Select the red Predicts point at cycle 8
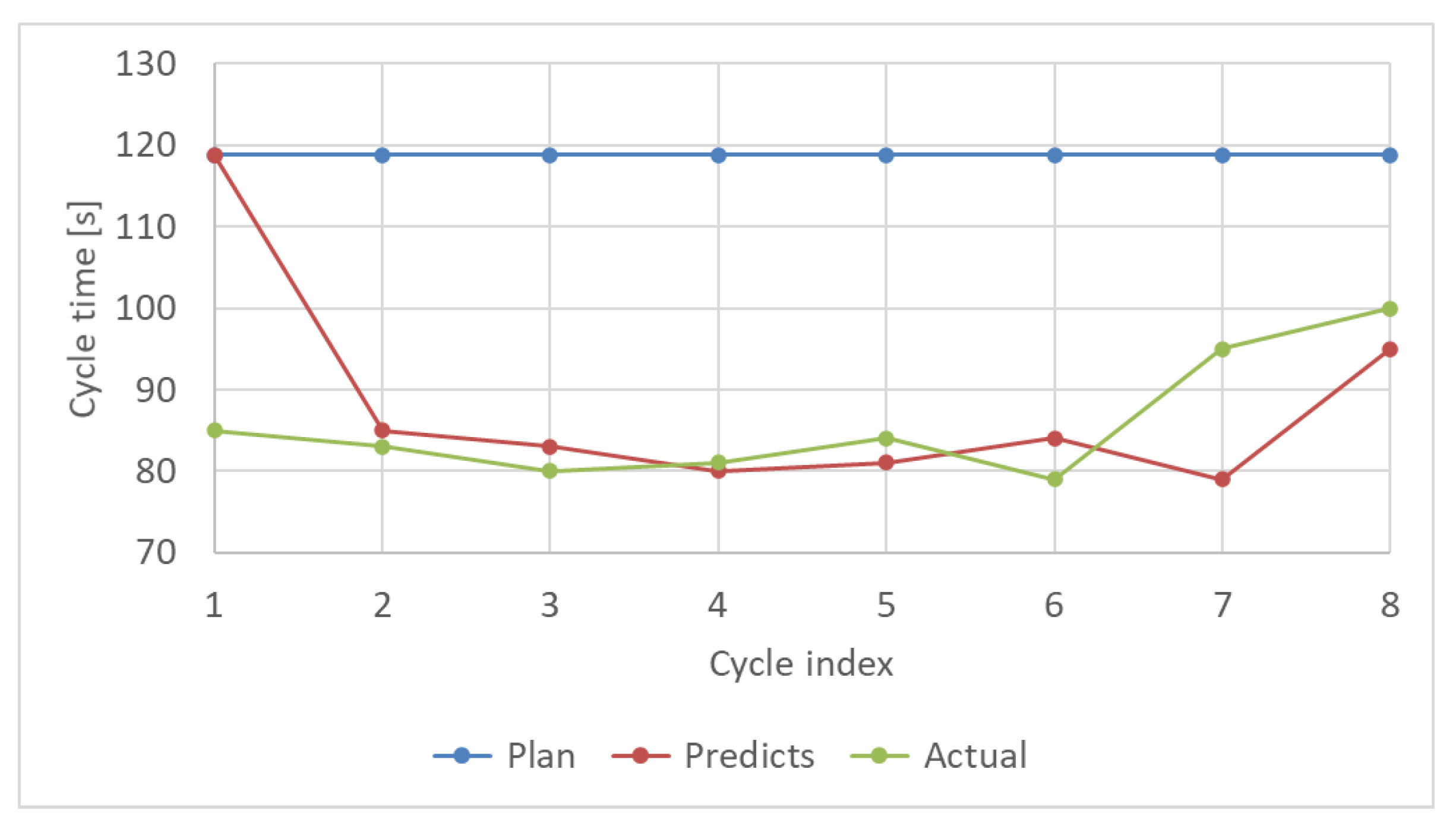This screenshot has width=1456, height=823. [x=1389, y=349]
